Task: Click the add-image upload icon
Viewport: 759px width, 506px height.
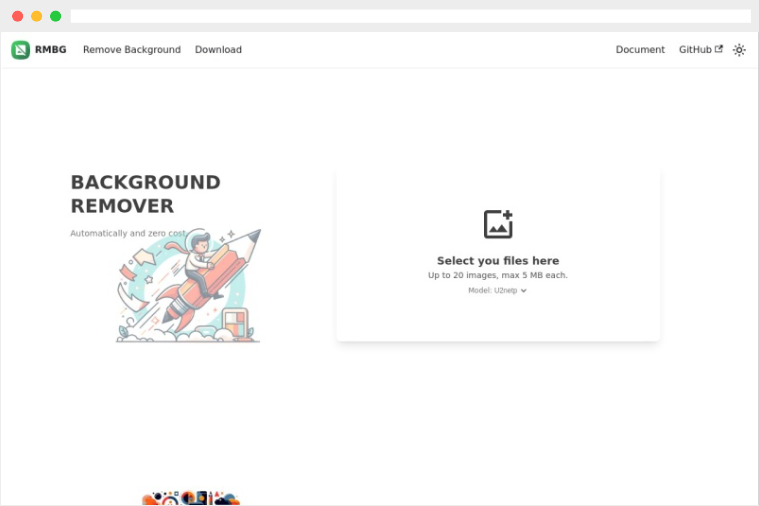Action: pos(498,224)
